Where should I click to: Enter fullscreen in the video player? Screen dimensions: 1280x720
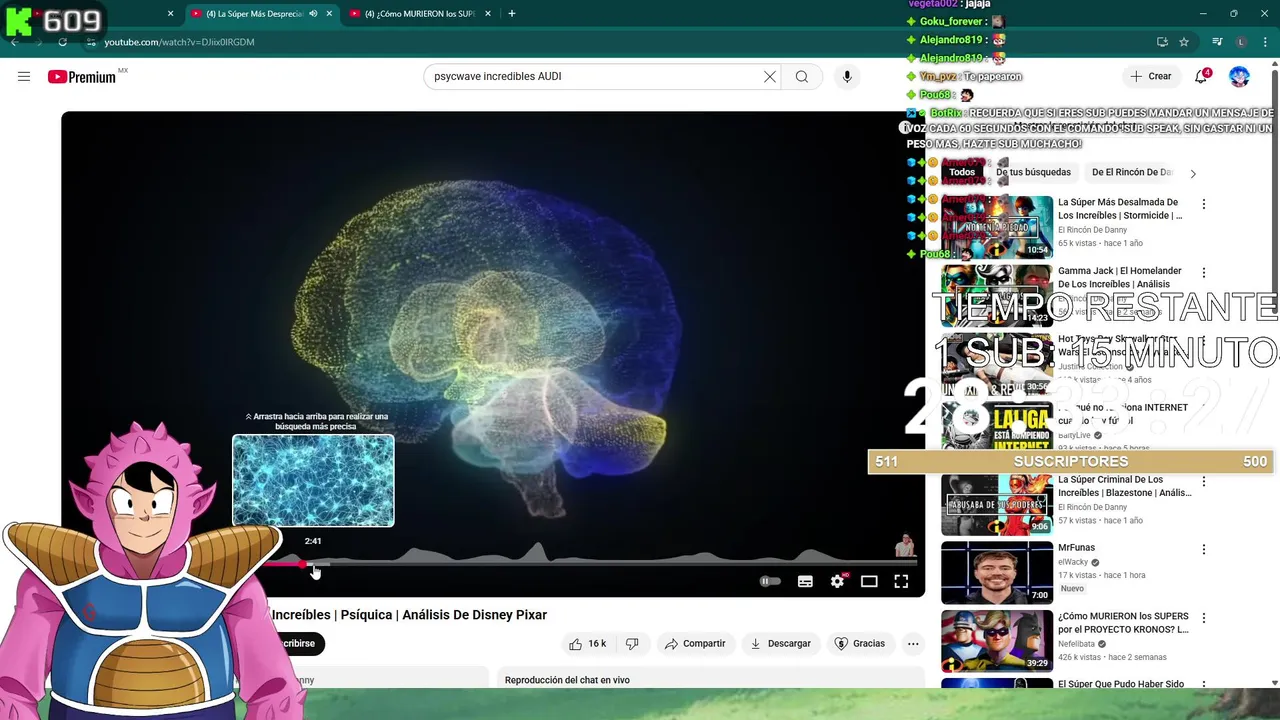(x=901, y=581)
